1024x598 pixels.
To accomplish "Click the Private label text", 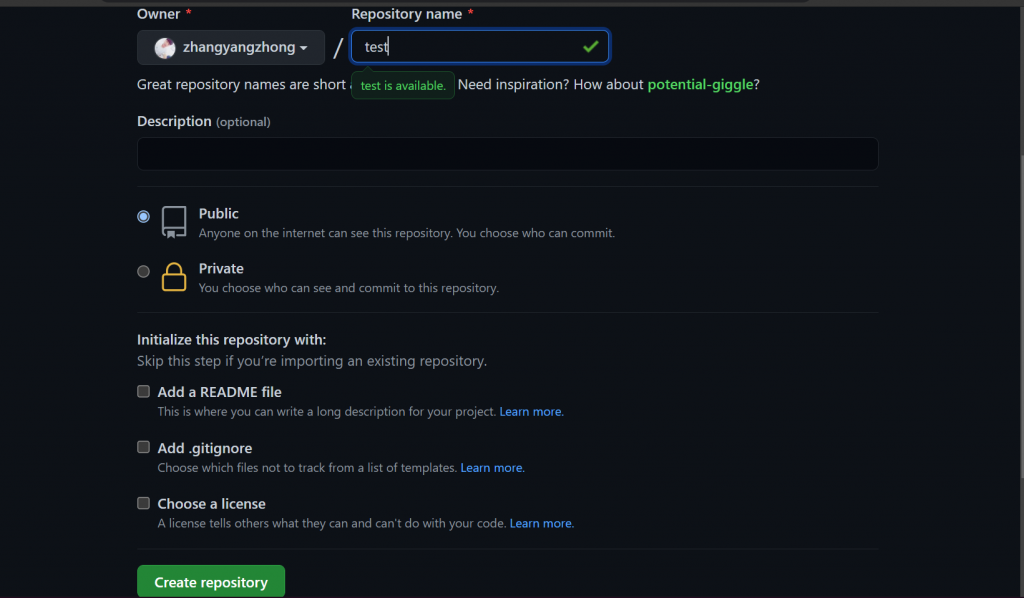I will pos(221,268).
